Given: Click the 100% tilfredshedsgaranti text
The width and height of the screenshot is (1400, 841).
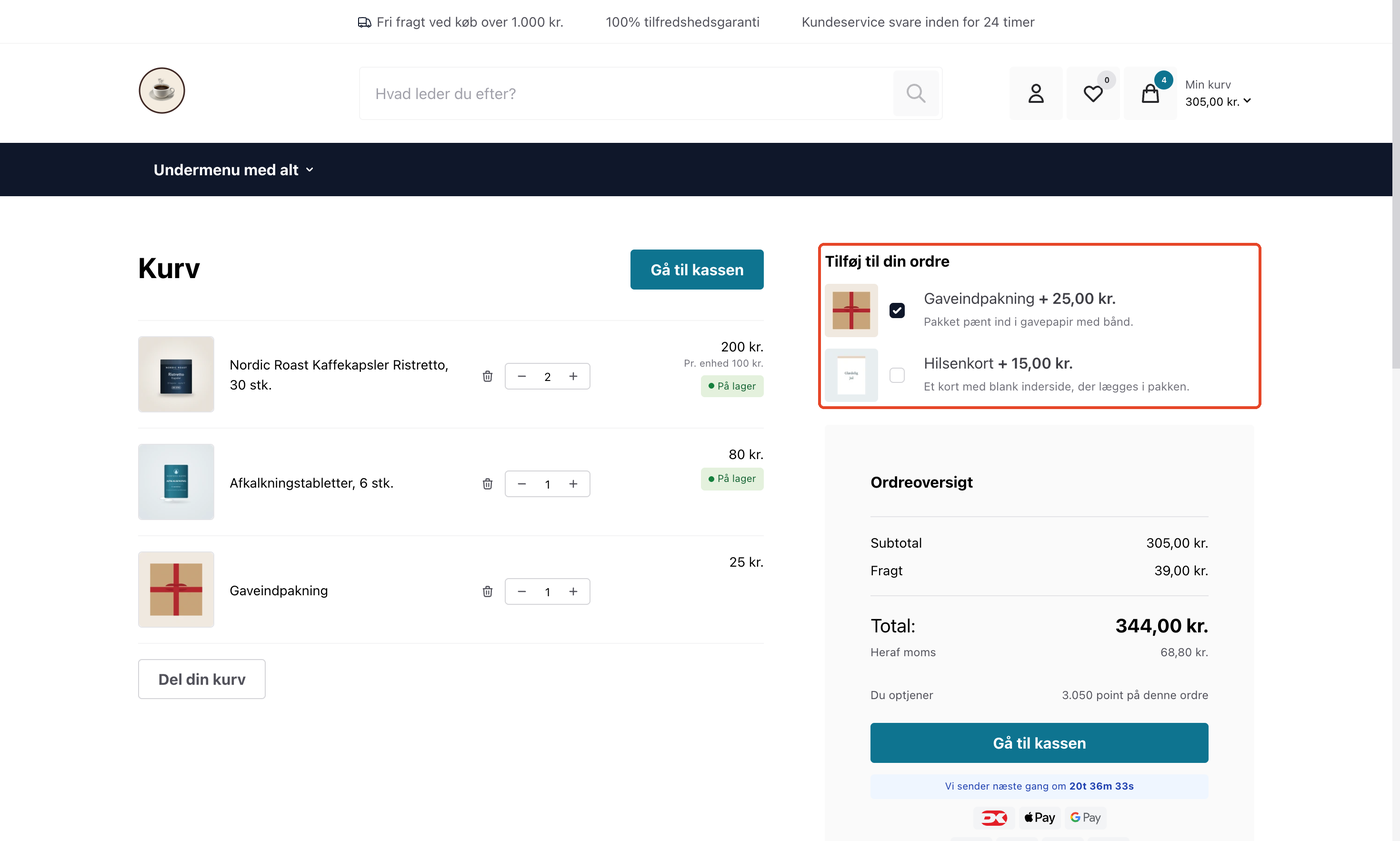Looking at the screenshot, I should (683, 22).
